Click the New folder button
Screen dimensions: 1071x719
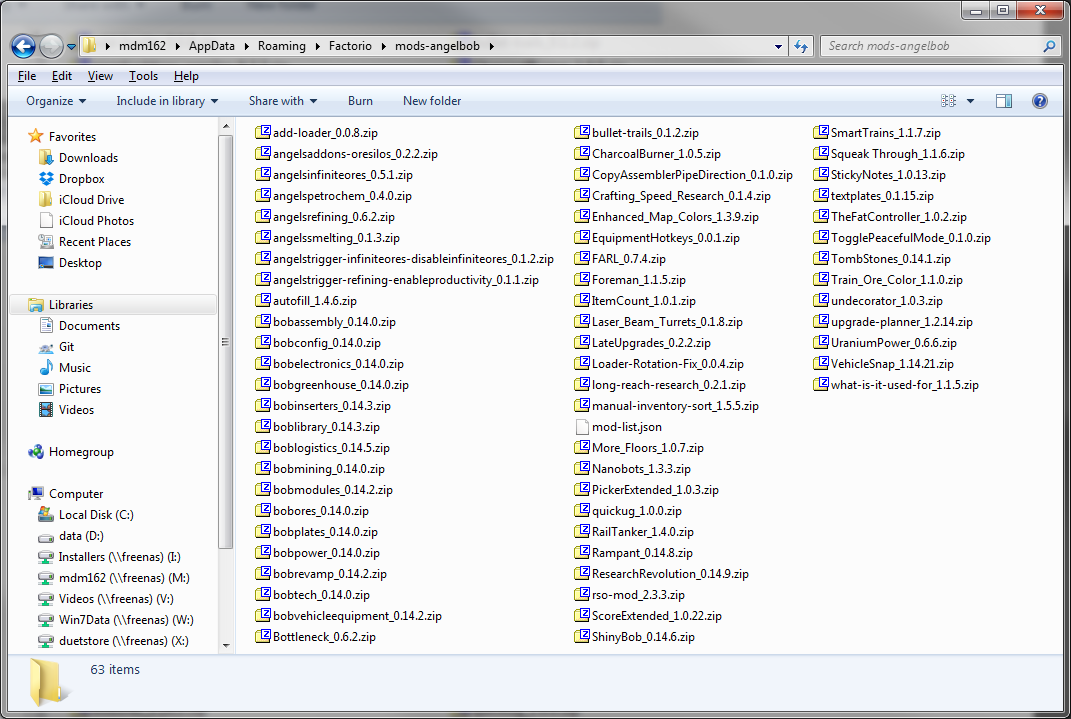click(432, 101)
